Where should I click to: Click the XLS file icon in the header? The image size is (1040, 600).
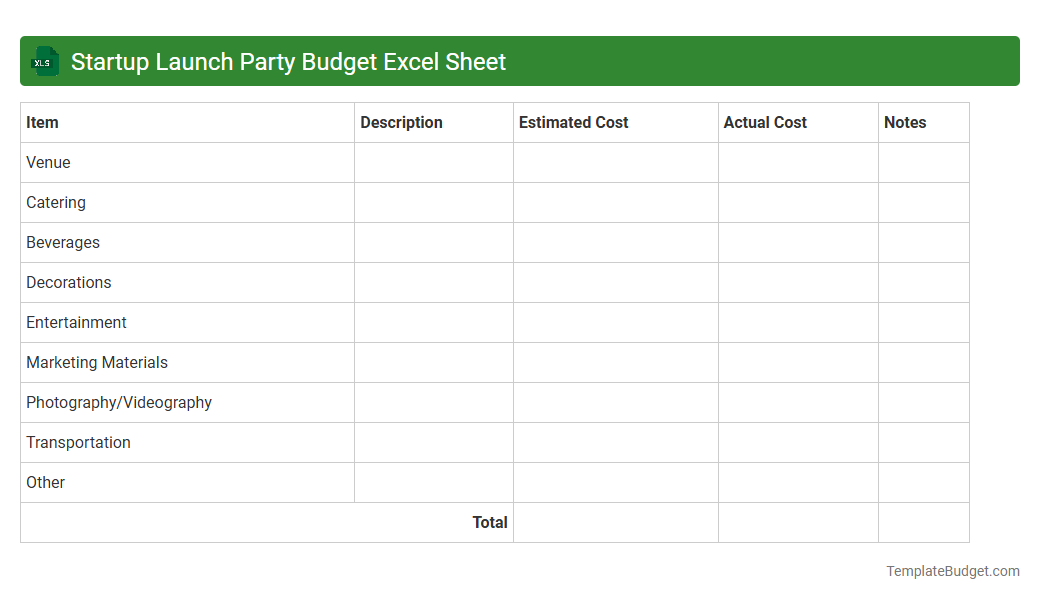click(x=44, y=61)
